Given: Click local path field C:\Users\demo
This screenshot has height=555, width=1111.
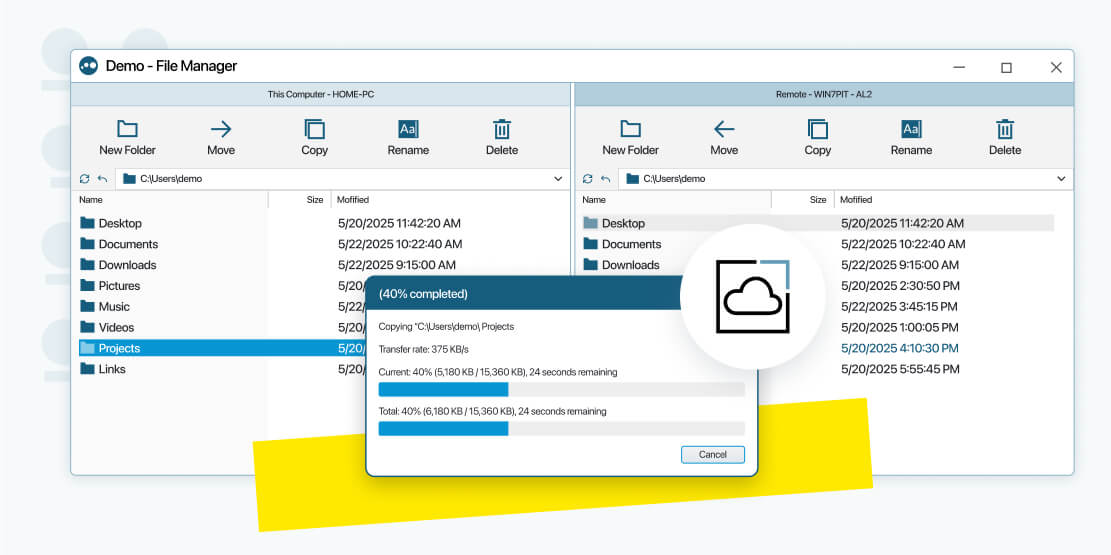Looking at the screenshot, I should click(x=342, y=179).
